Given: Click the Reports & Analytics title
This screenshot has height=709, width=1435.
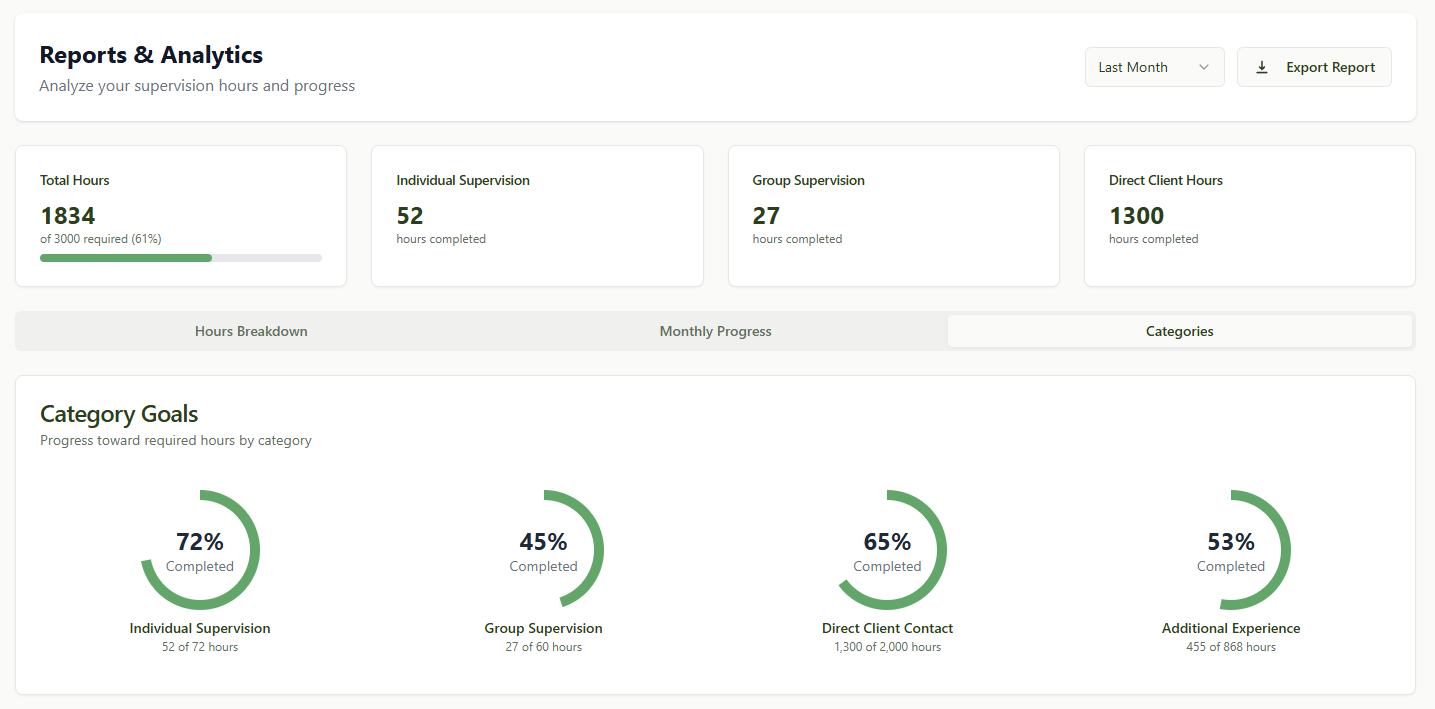Looking at the screenshot, I should coord(151,54).
